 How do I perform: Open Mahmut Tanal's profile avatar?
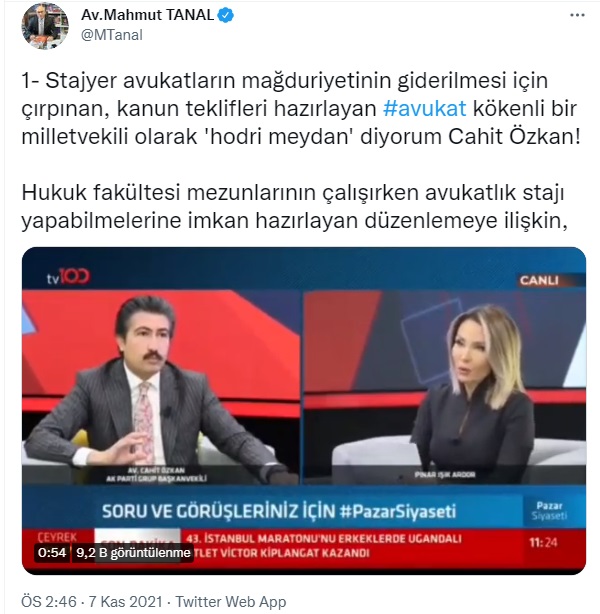45,25
